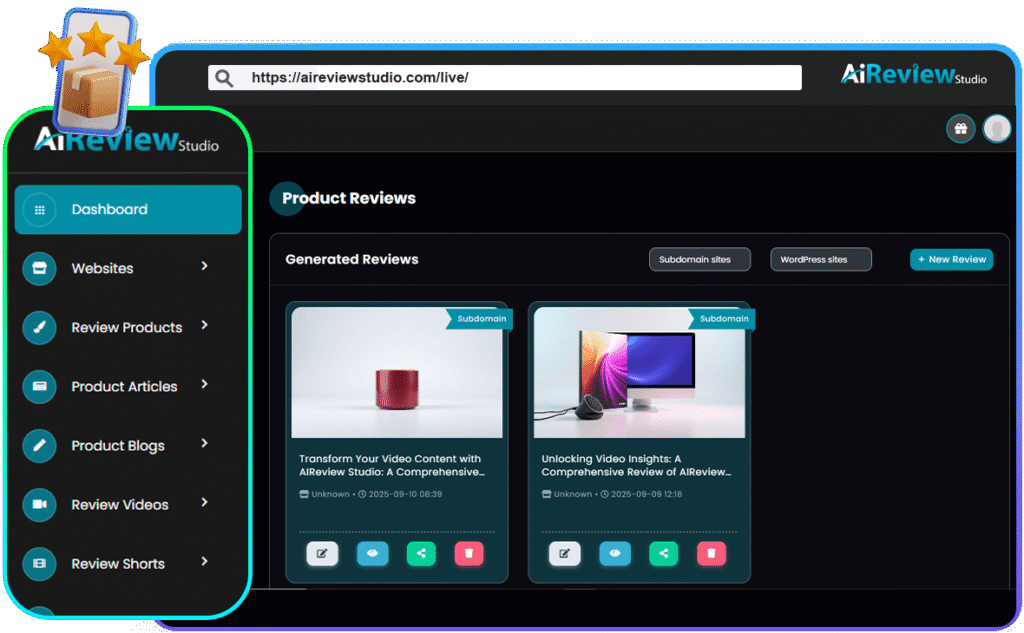The height and width of the screenshot is (633, 1024).
Task: Open the user profile avatar
Action: tap(996, 129)
